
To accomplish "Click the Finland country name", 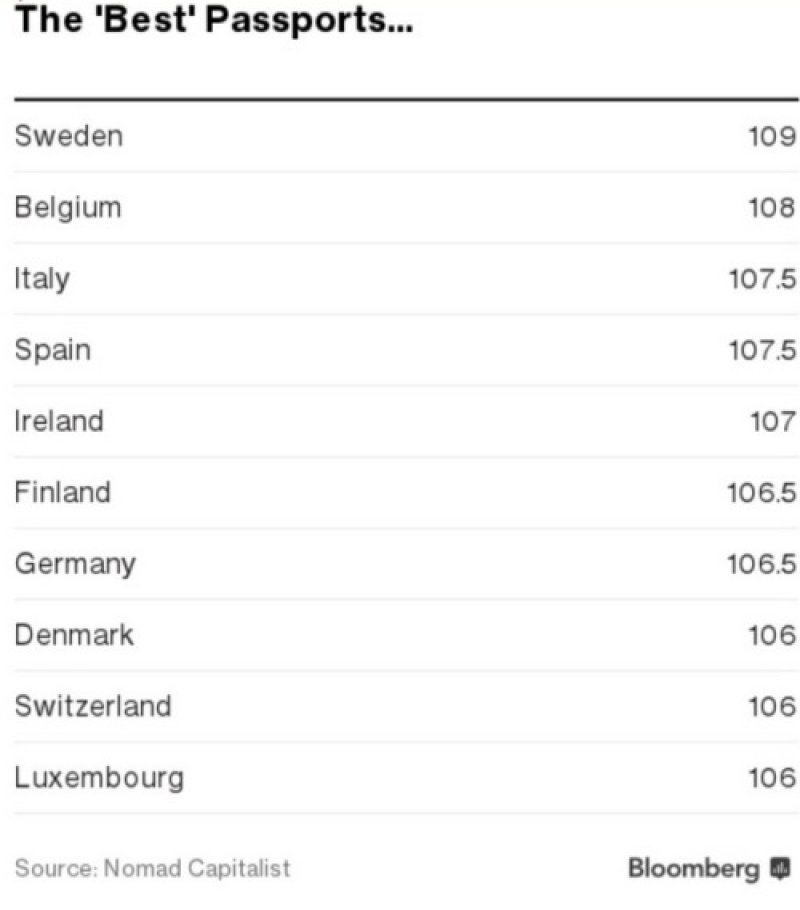I will coord(62,492).
